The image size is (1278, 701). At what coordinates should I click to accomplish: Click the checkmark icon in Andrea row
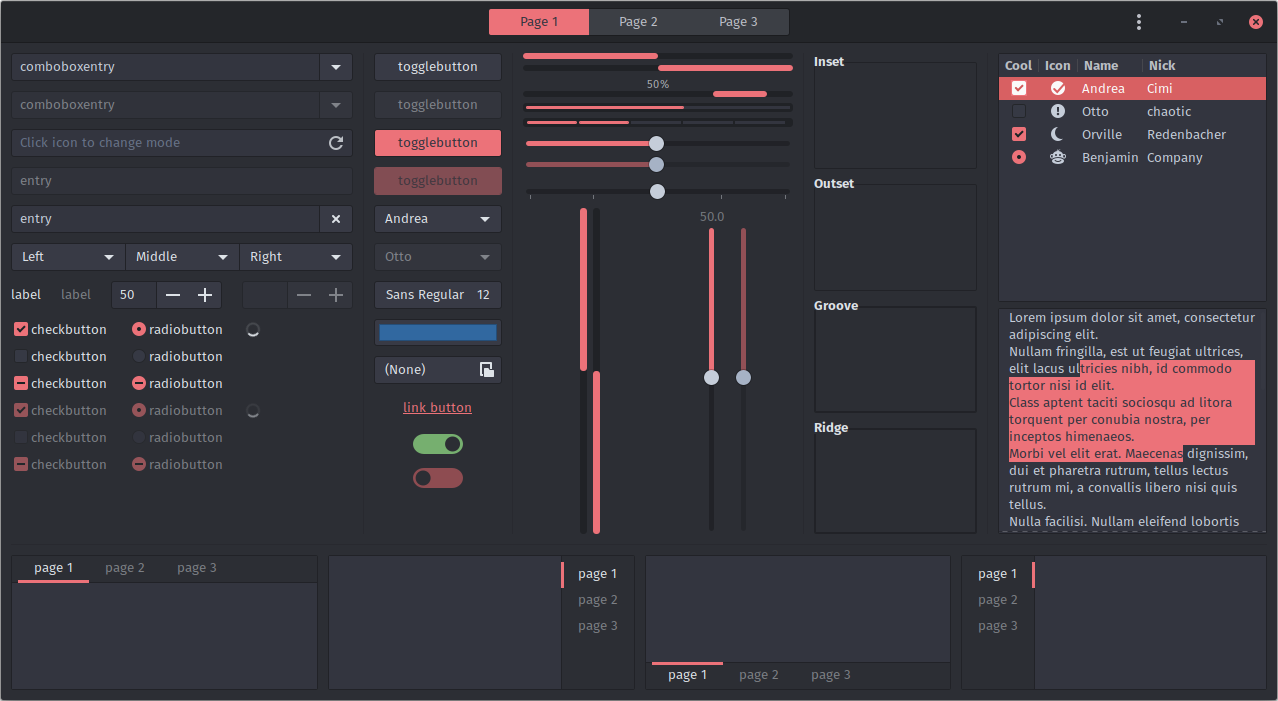(x=1057, y=88)
